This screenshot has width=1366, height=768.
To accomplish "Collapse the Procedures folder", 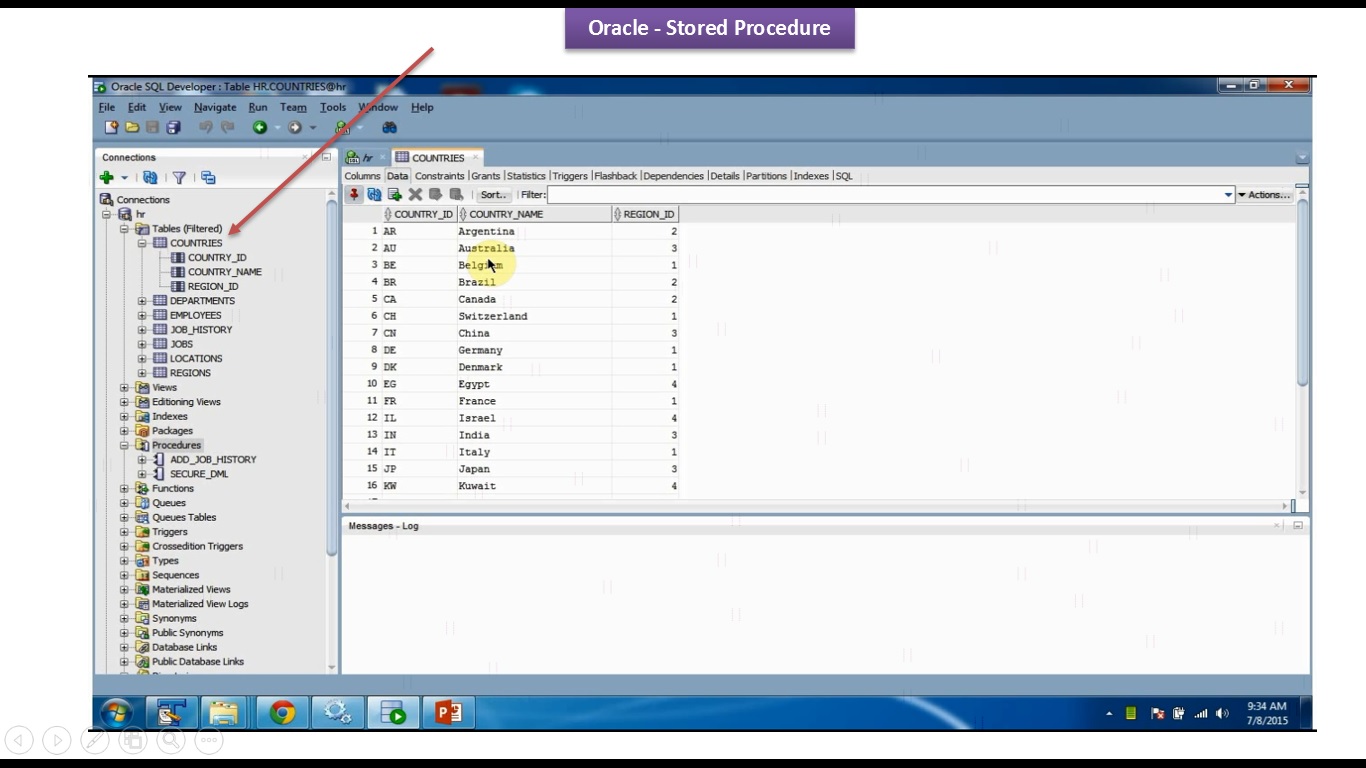I will (124, 446).
